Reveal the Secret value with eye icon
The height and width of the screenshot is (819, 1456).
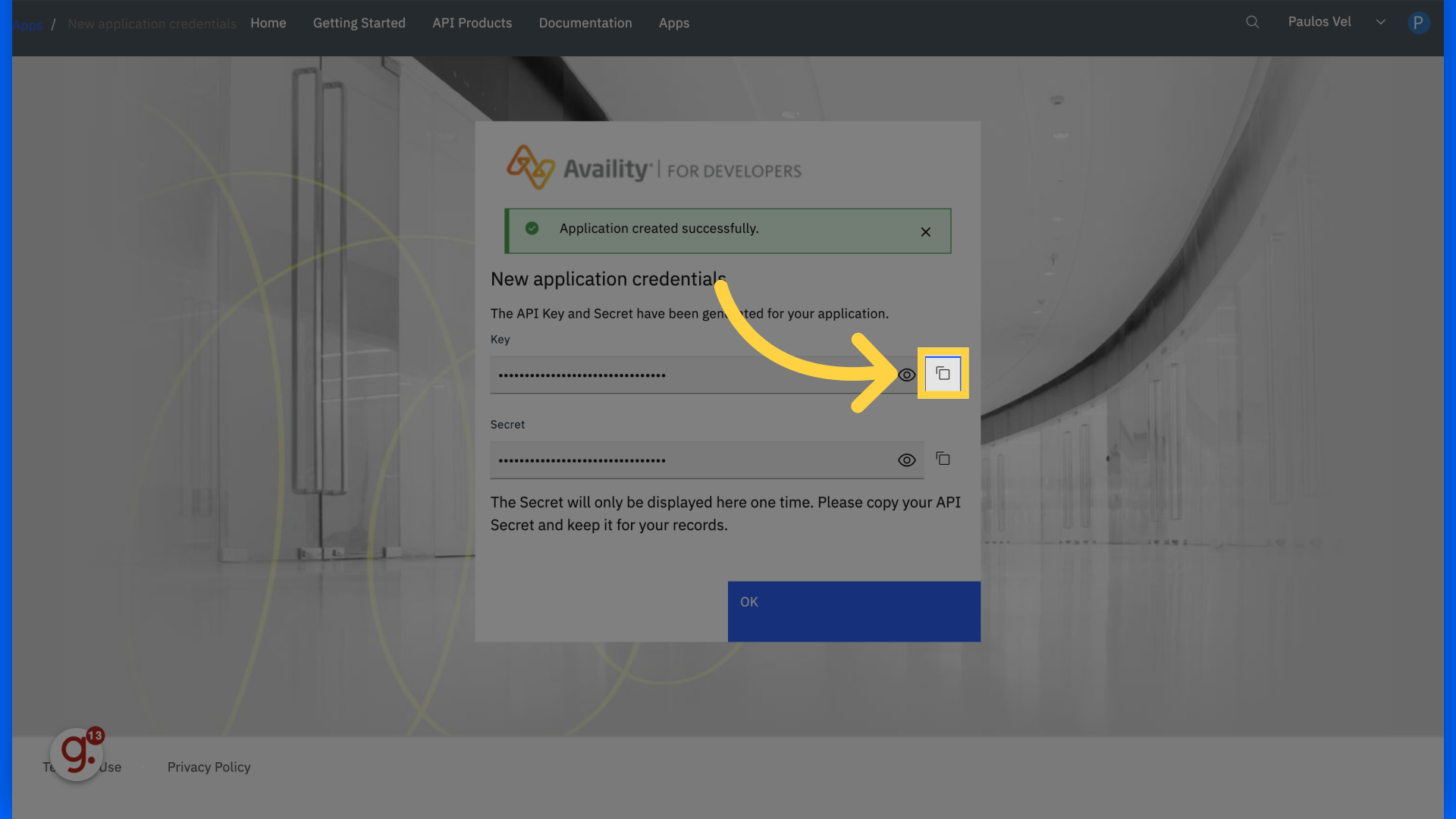pyautogui.click(x=906, y=460)
